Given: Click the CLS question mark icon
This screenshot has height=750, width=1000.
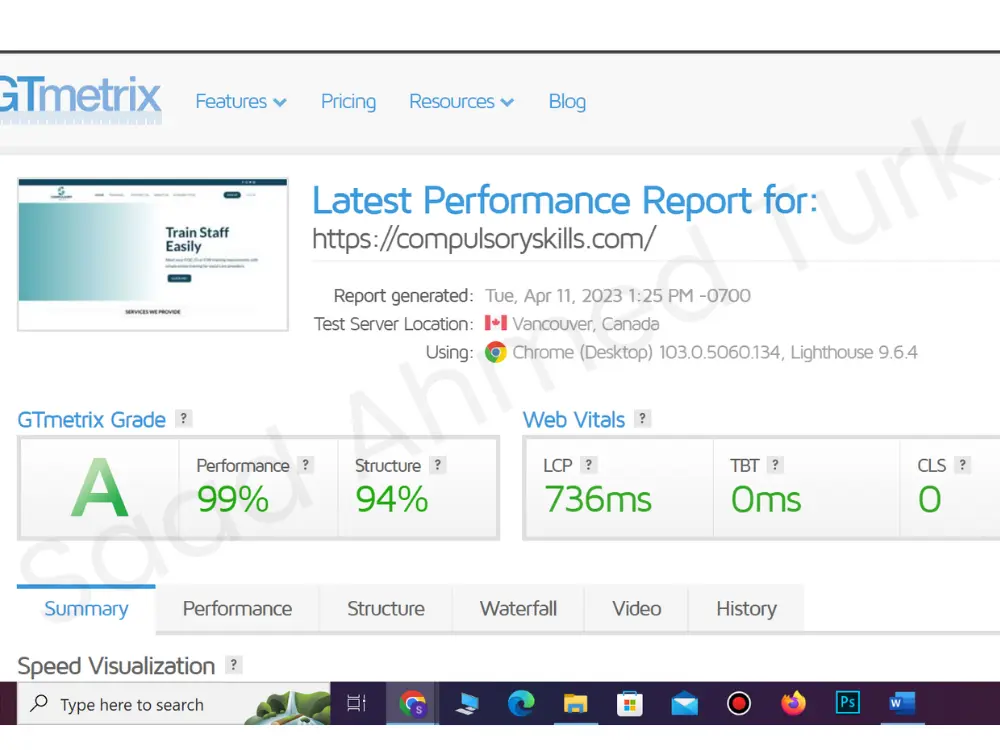Looking at the screenshot, I should click(x=962, y=465).
